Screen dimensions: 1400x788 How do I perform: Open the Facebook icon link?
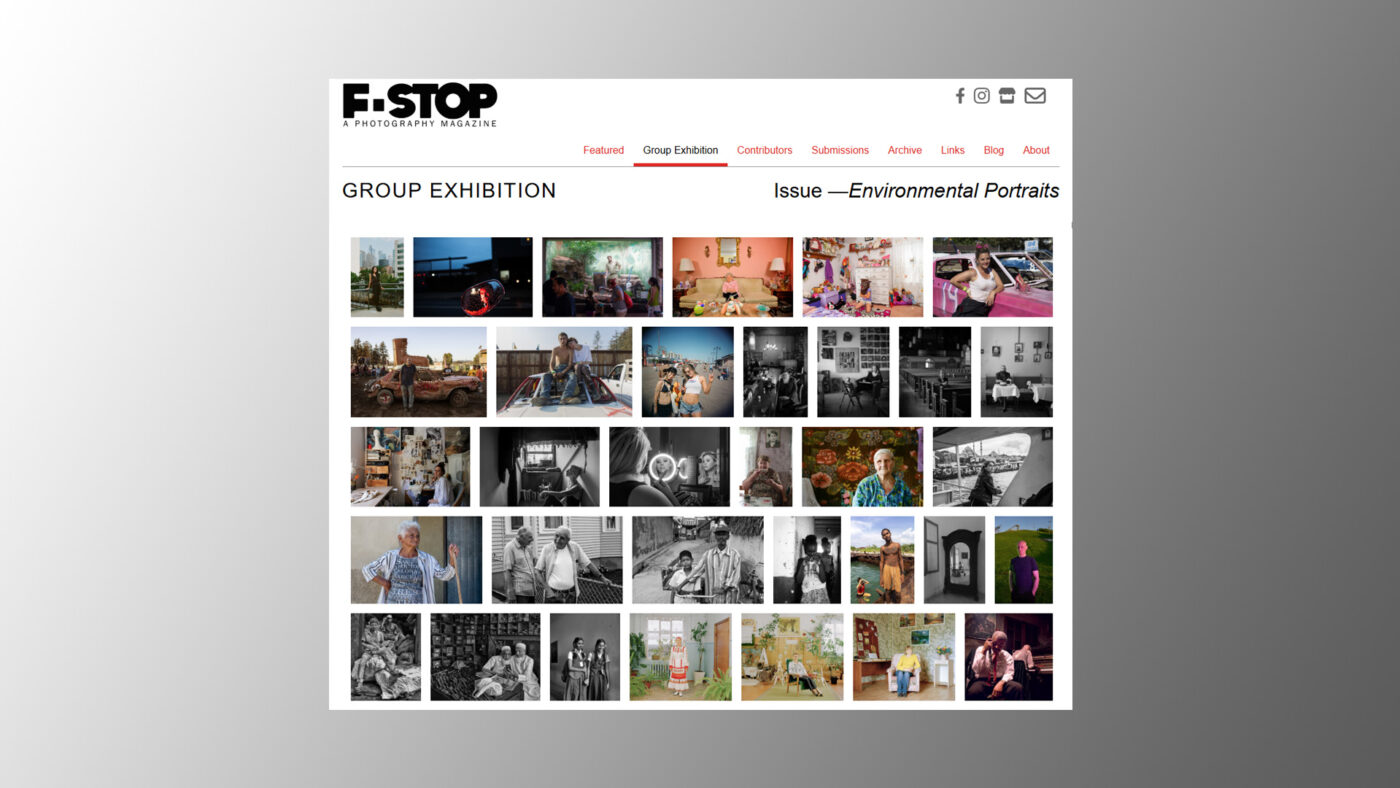(x=960, y=96)
